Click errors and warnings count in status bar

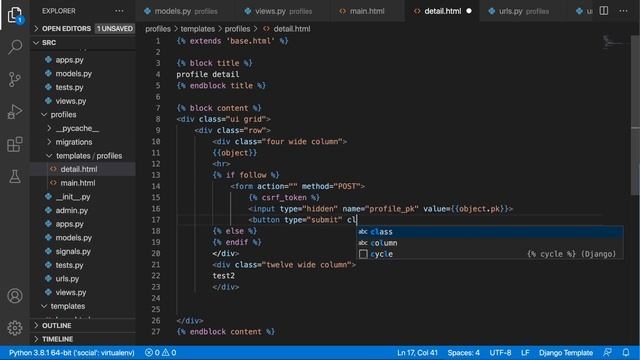160,352
